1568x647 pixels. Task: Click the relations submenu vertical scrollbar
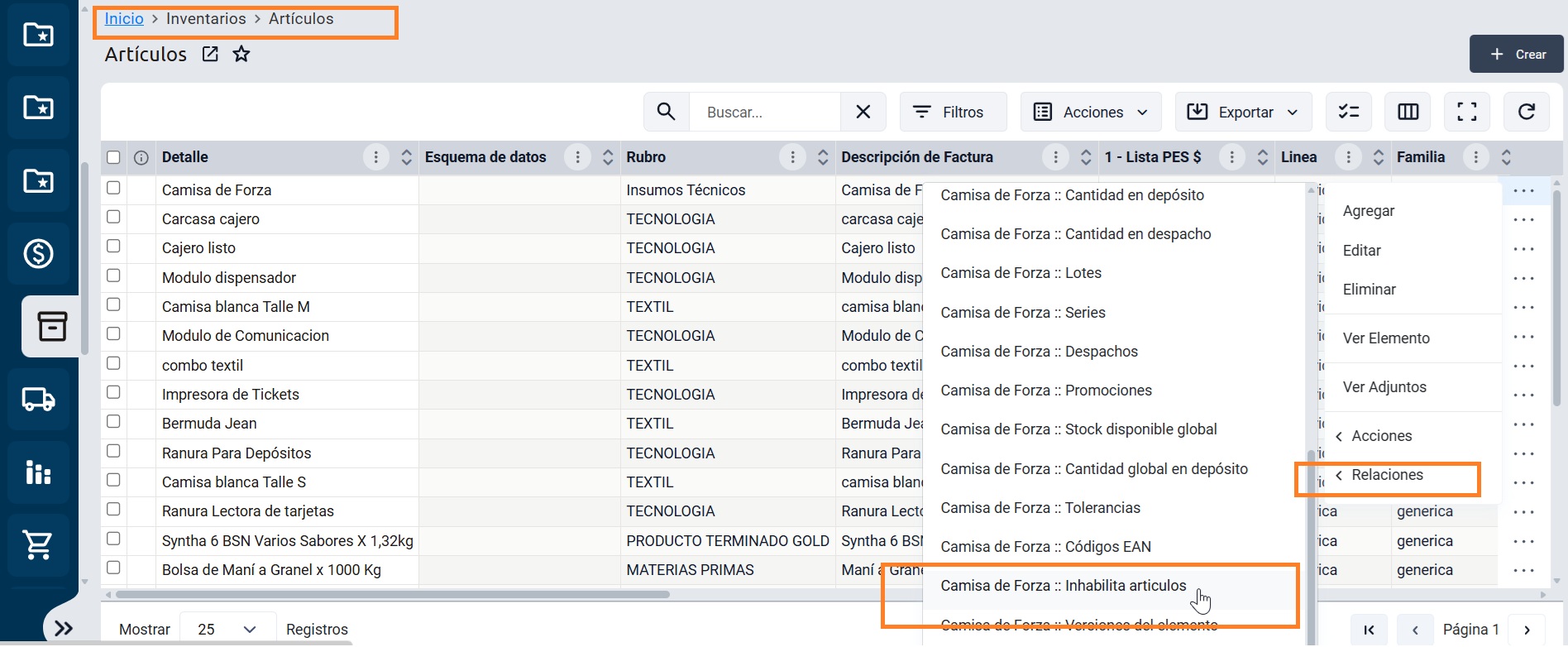(1312, 546)
